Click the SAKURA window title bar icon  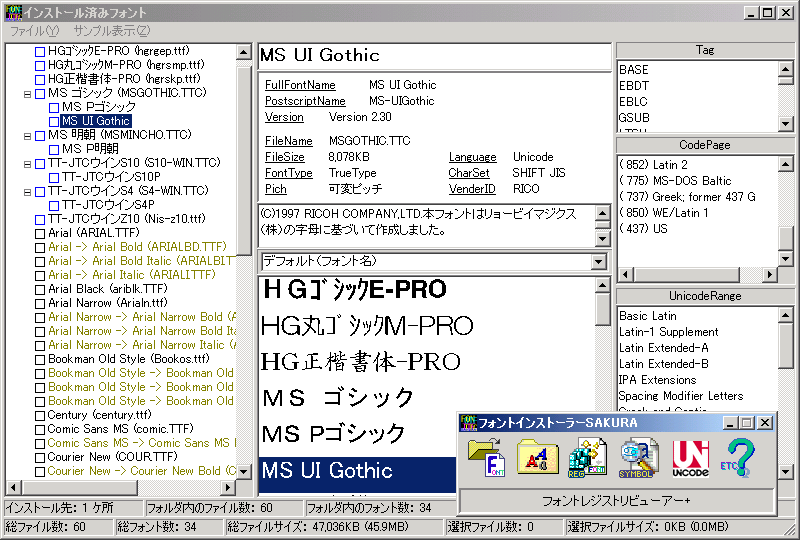pos(468,423)
